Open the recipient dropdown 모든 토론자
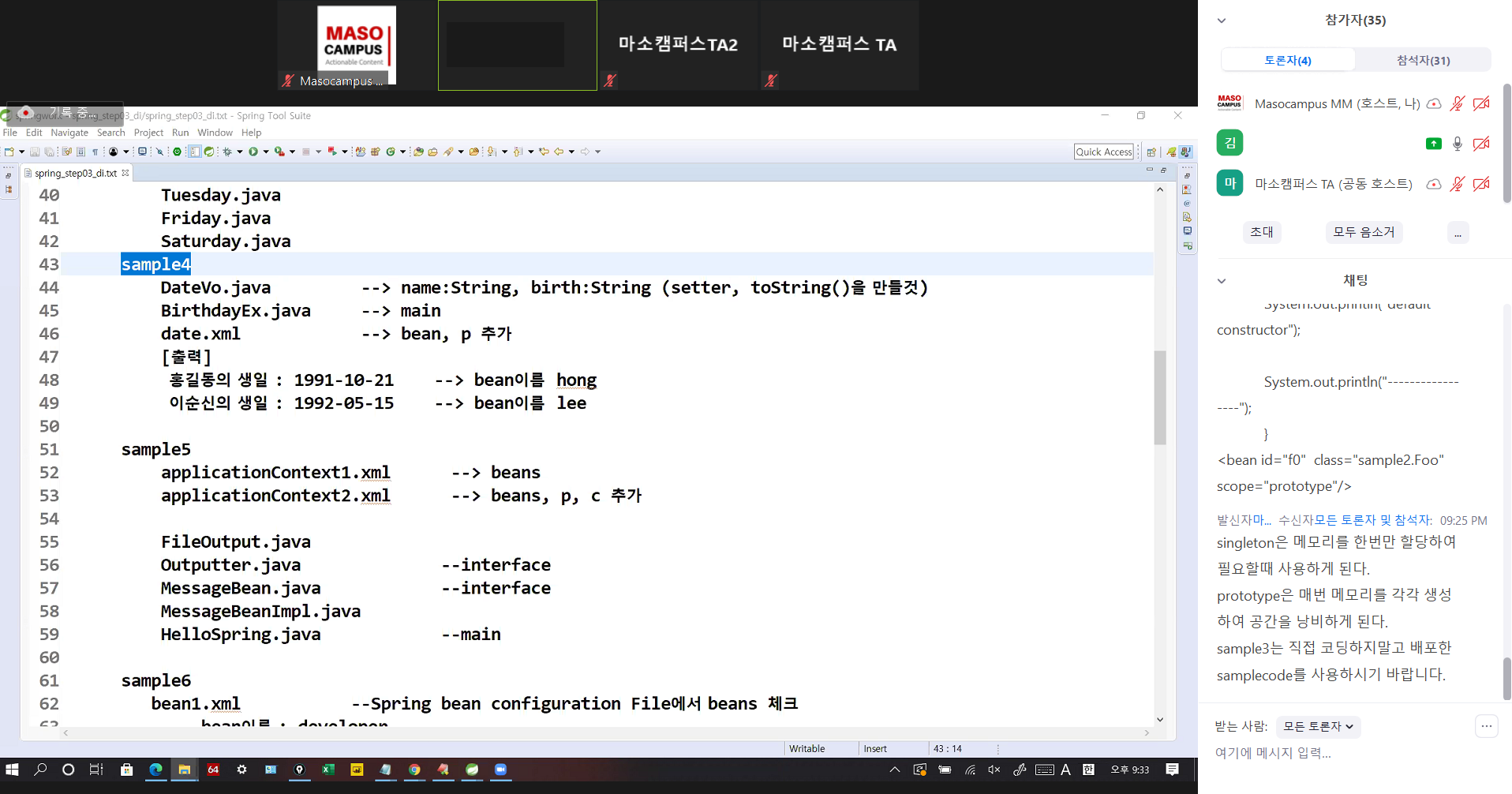The height and width of the screenshot is (794, 1512). pos(1317,726)
